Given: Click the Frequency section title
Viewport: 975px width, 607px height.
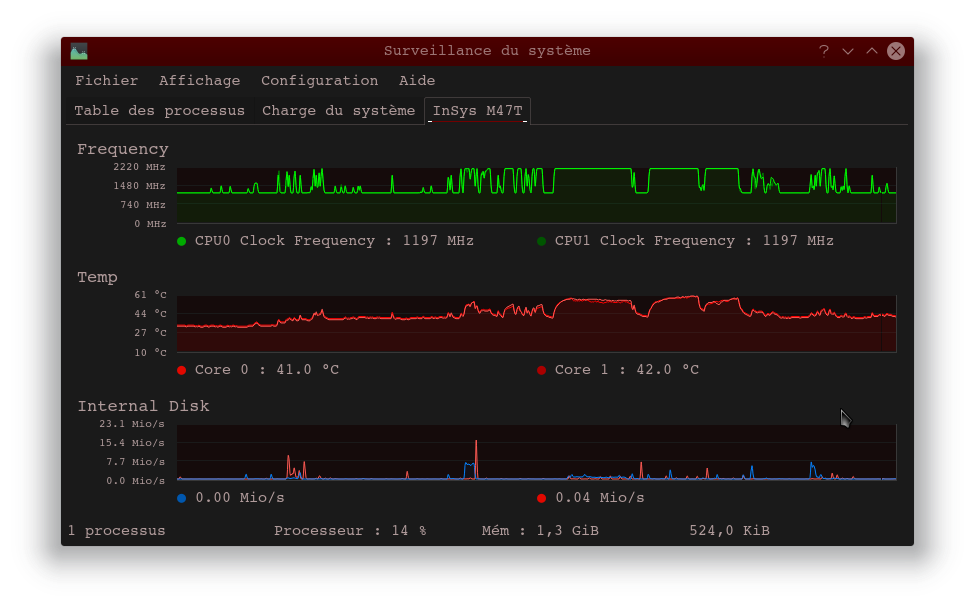Looking at the screenshot, I should pyautogui.click(x=122, y=149).
